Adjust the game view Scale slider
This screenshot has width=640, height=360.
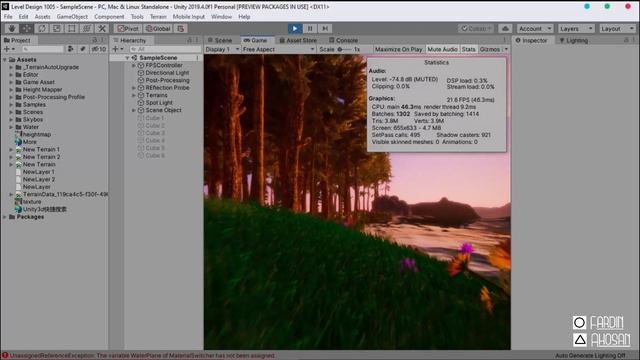pos(345,49)
